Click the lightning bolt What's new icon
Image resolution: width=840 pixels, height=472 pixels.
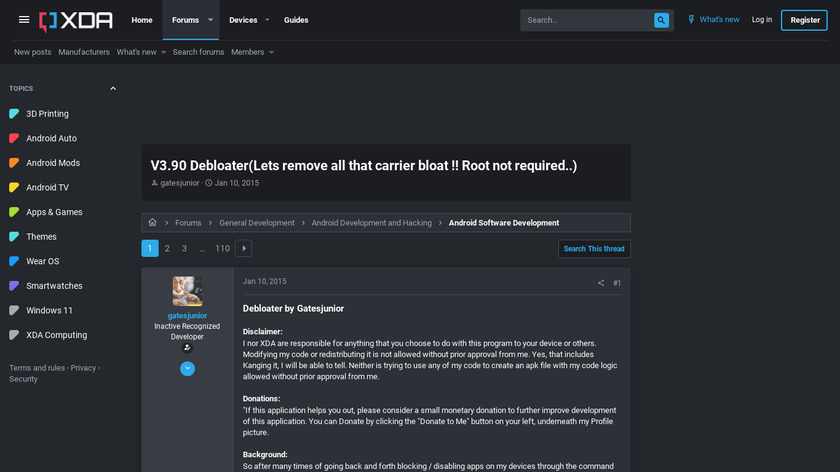[691, 20]
